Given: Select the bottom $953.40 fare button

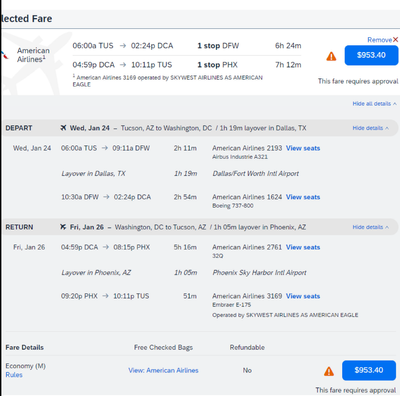Looking at the screenshot, I should pos(369,370).
